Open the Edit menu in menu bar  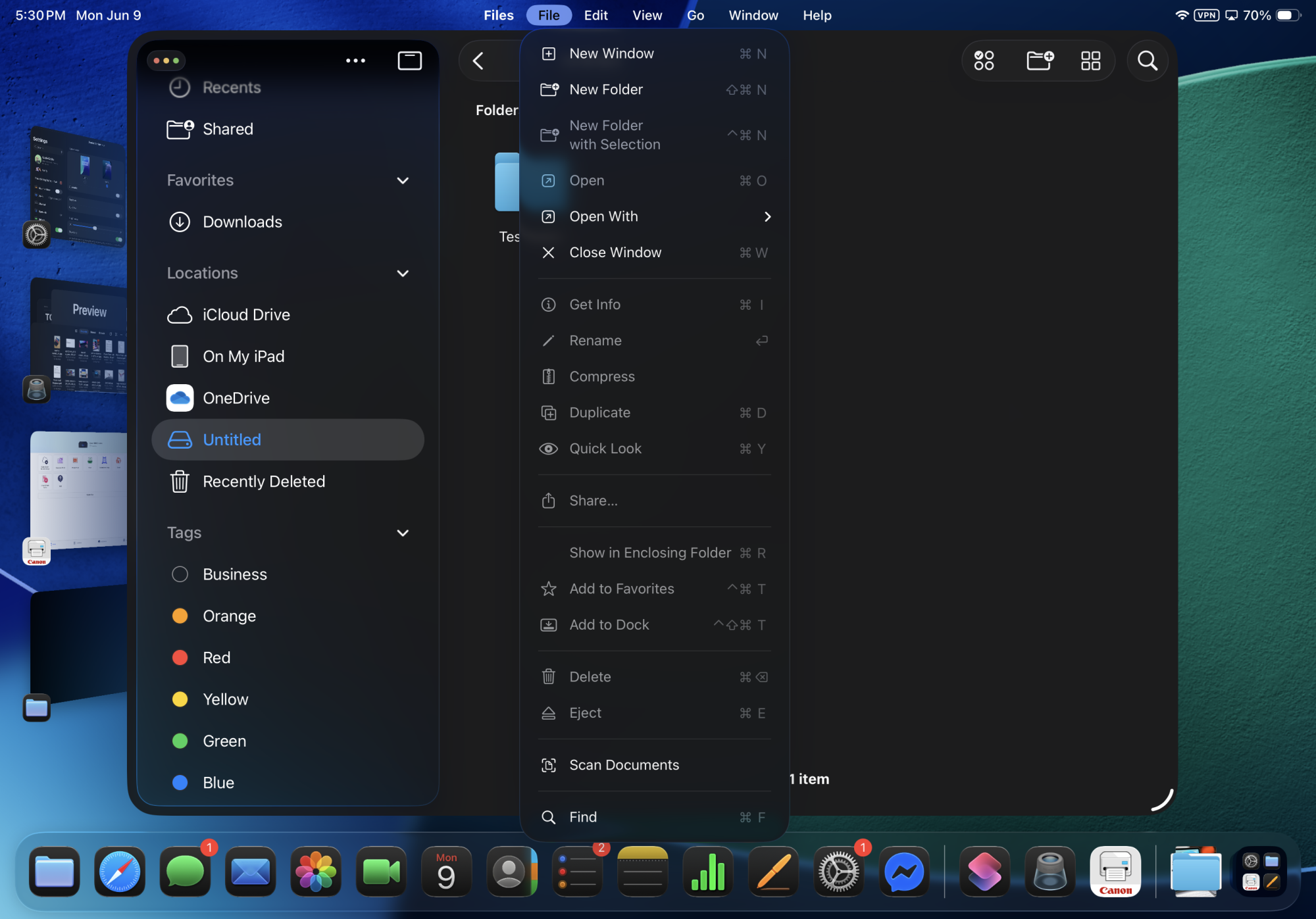[595, 15]
